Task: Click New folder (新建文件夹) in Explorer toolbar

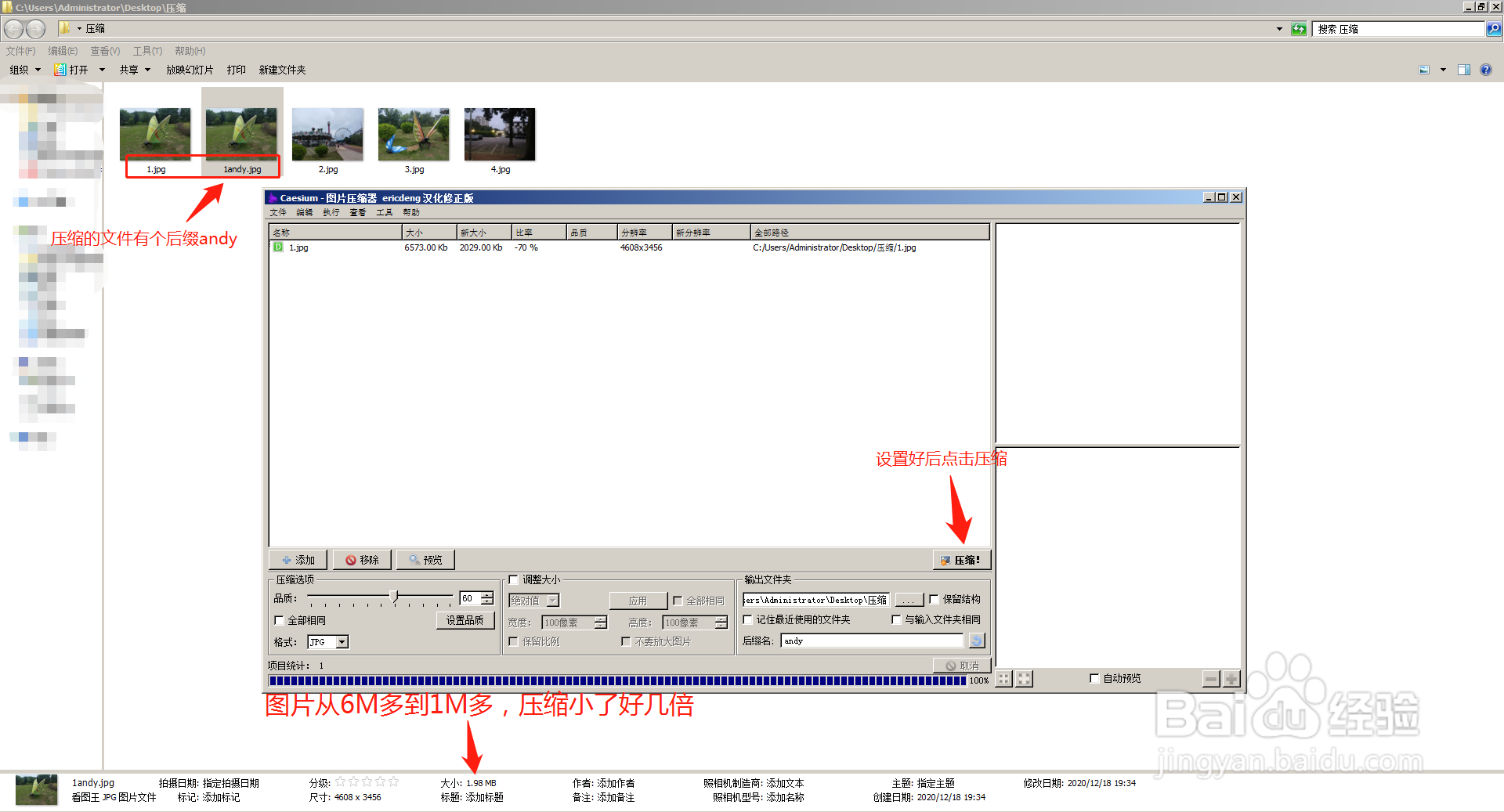Action: coord(283,70)
